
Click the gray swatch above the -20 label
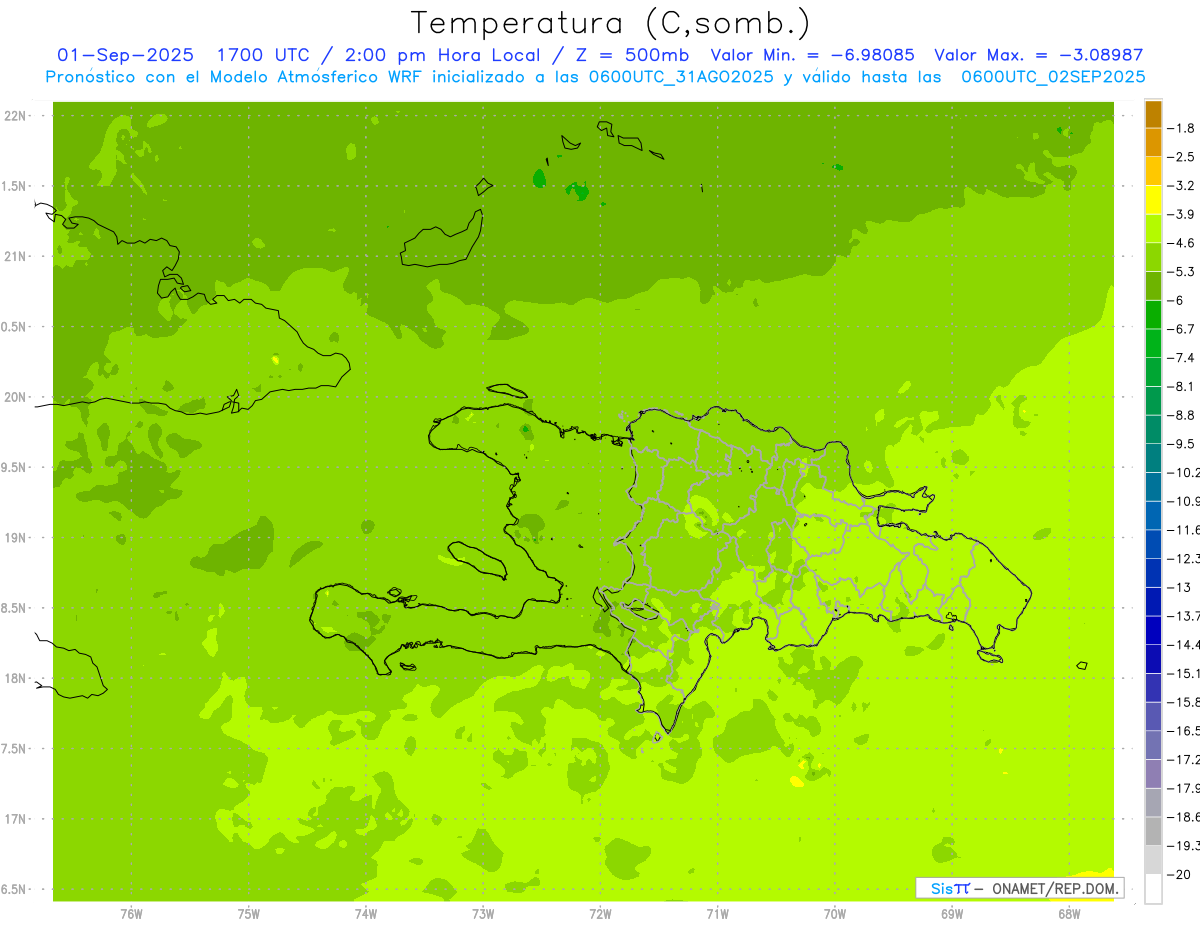1153,860
